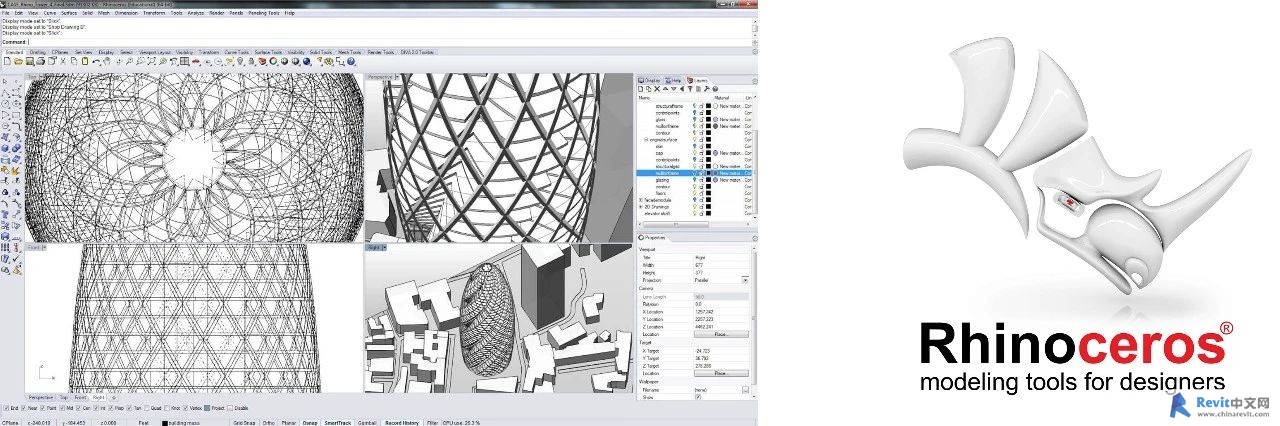Click the Layers panel help icon
The image size is (1280, 426).
point(715,88)
